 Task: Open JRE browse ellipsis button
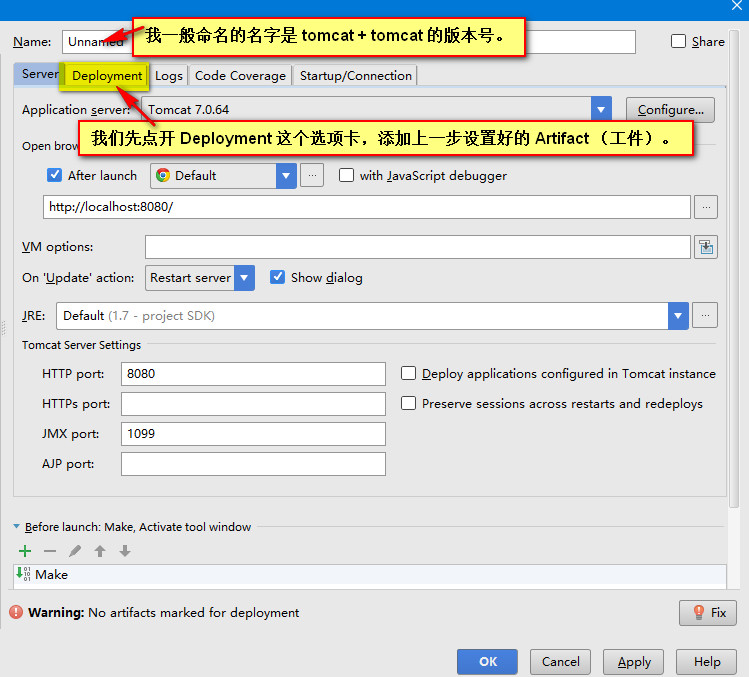tap(705, 315)
